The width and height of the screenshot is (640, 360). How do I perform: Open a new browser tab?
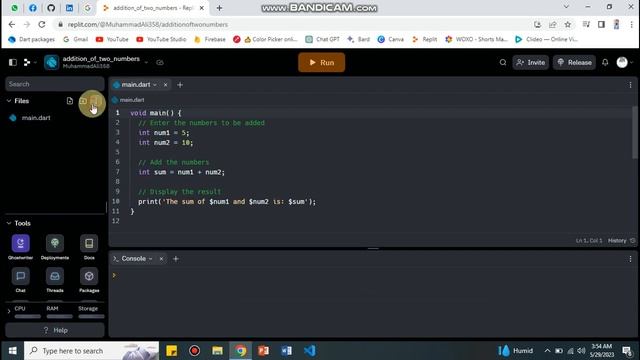[219, 8]
